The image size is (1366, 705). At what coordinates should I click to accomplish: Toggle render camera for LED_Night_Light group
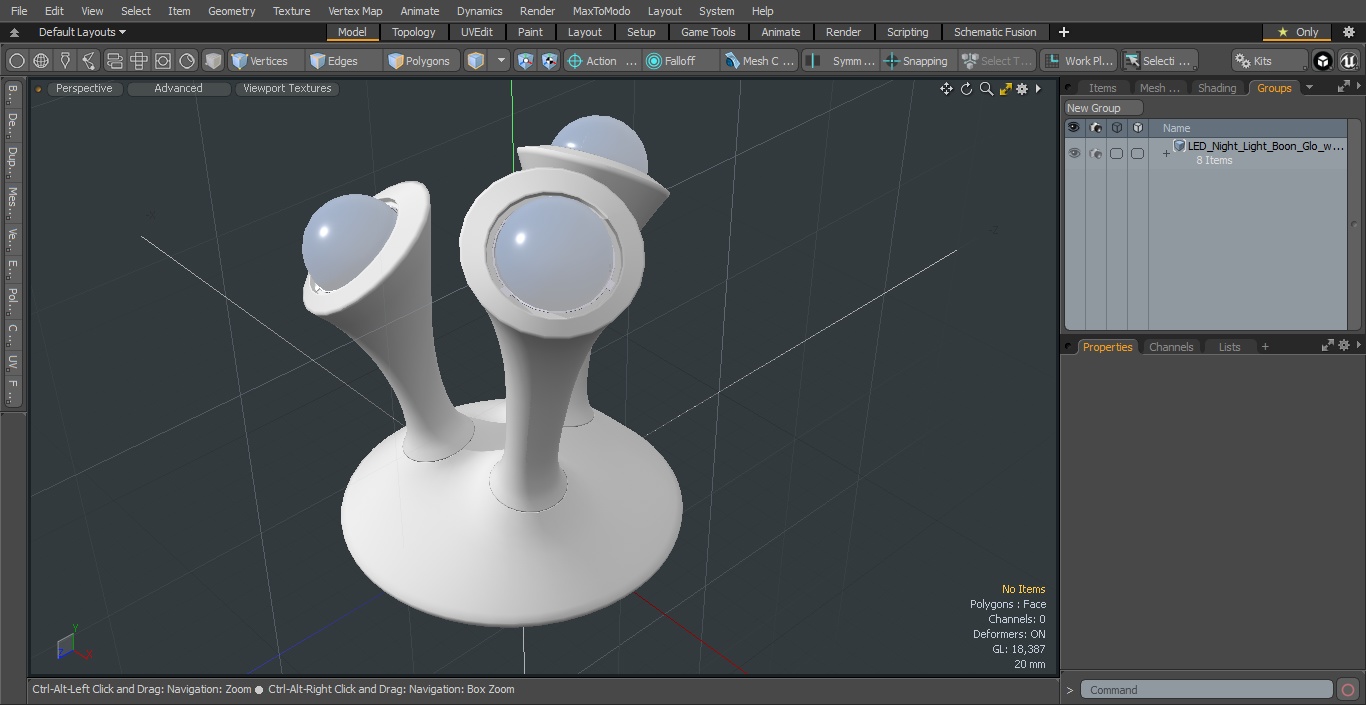[x=1095, y=153]
